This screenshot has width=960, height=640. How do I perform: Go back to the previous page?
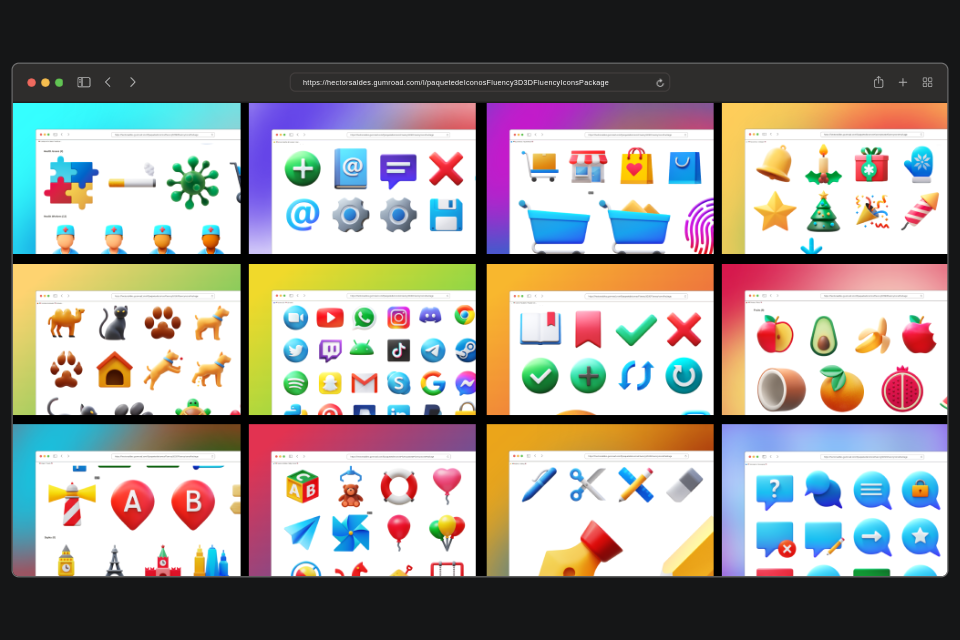pos(108,82)
